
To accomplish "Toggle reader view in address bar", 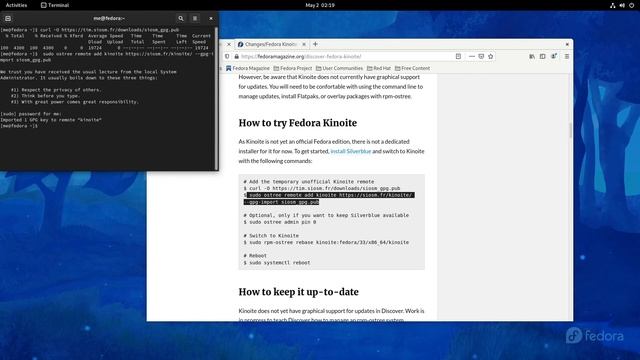I will 458,56.
